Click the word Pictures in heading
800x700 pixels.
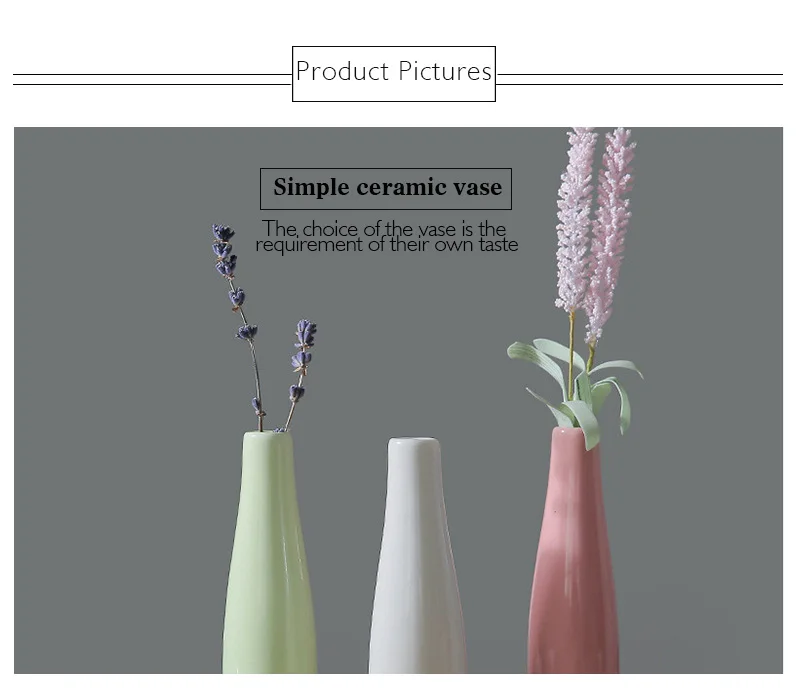click(444, 71)
